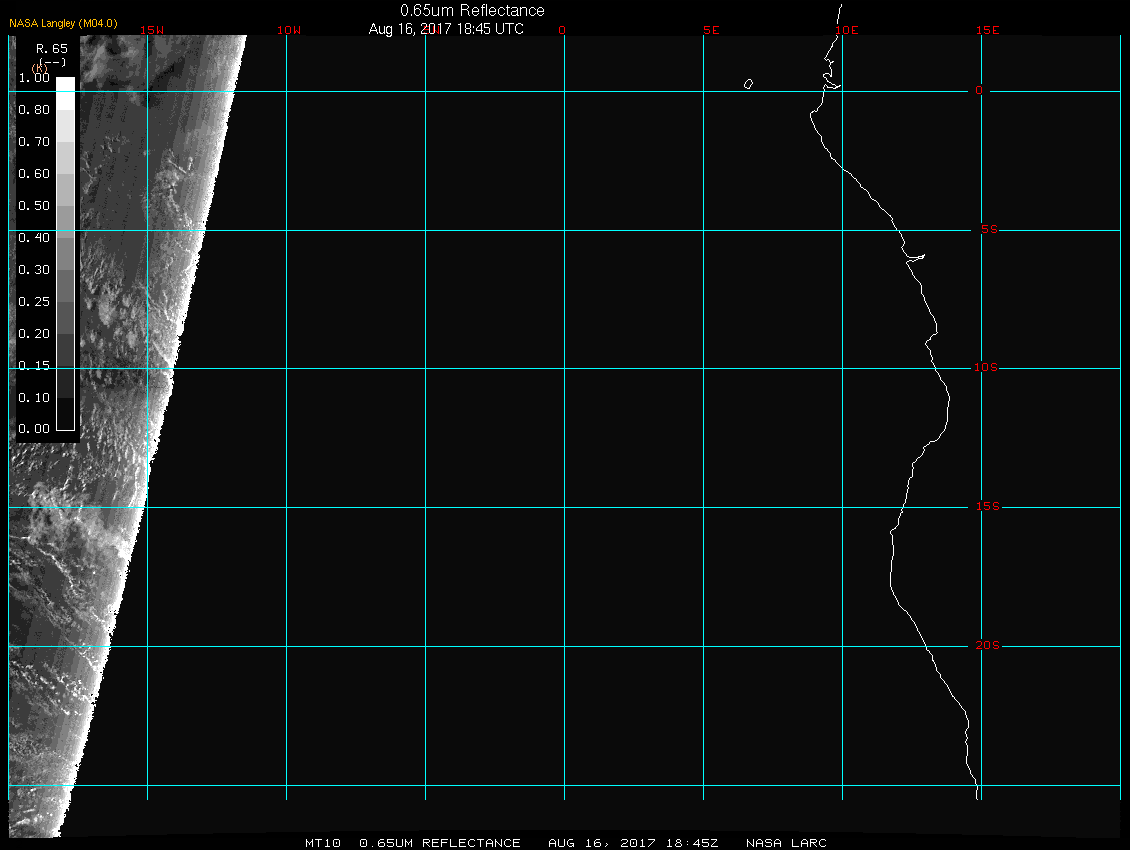Click the 15S latitude label

[985, 507]
